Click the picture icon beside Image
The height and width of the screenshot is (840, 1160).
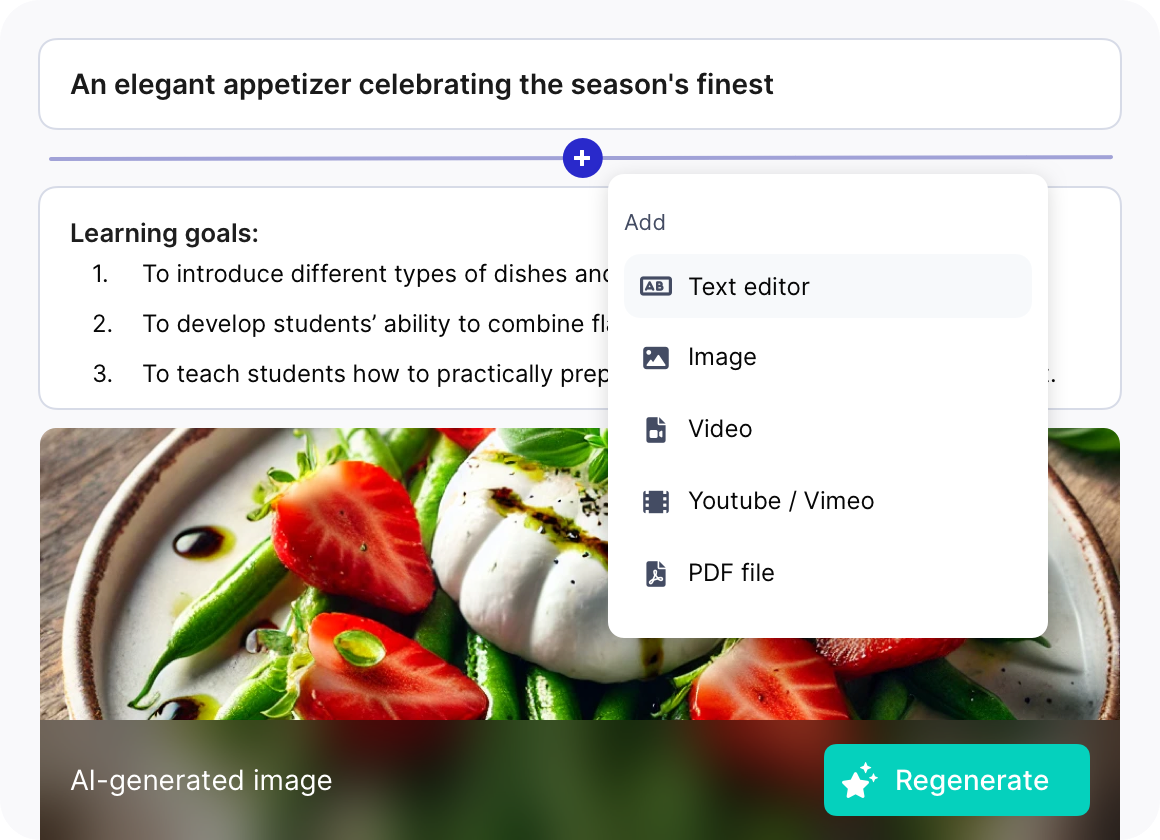tap(656, 358)
